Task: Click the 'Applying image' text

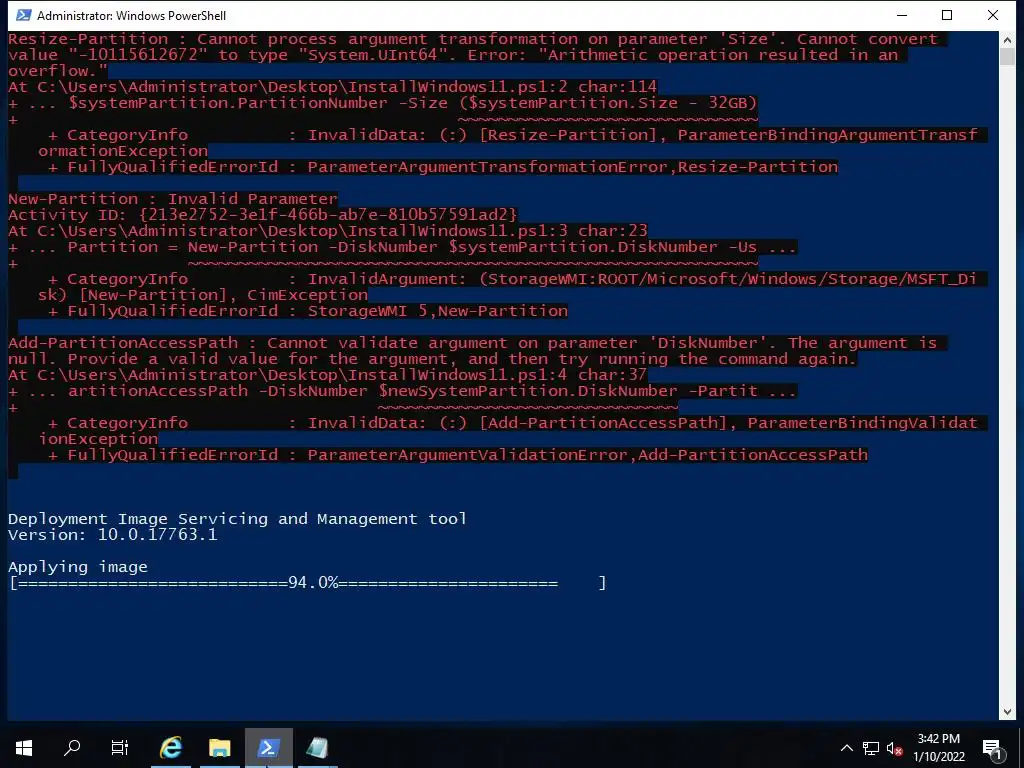Action: [x=78, y=567]
